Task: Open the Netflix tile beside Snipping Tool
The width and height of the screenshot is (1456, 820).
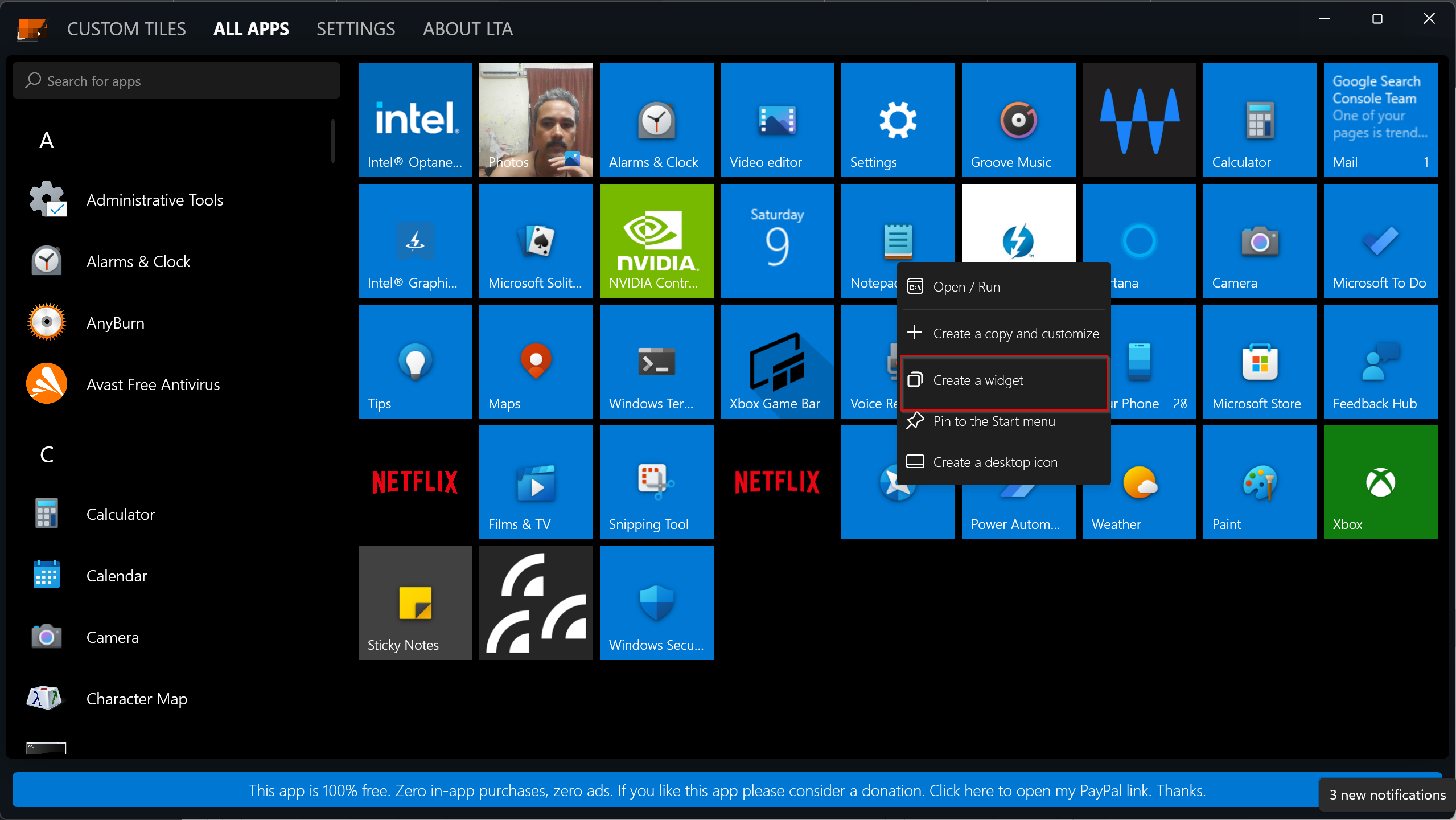Action: [777, 482]
